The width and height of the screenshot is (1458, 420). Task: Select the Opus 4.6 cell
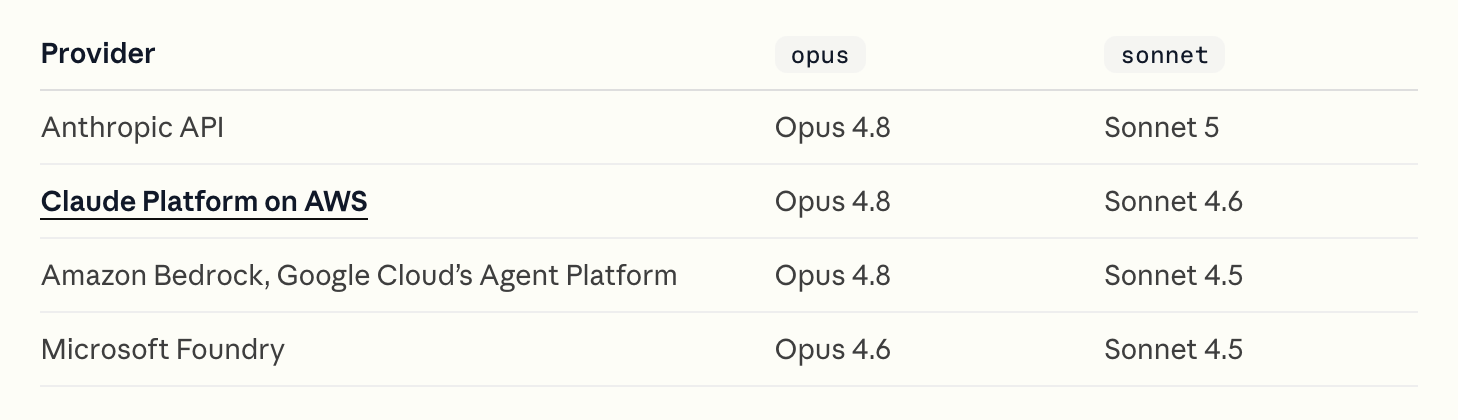[832, 349]
